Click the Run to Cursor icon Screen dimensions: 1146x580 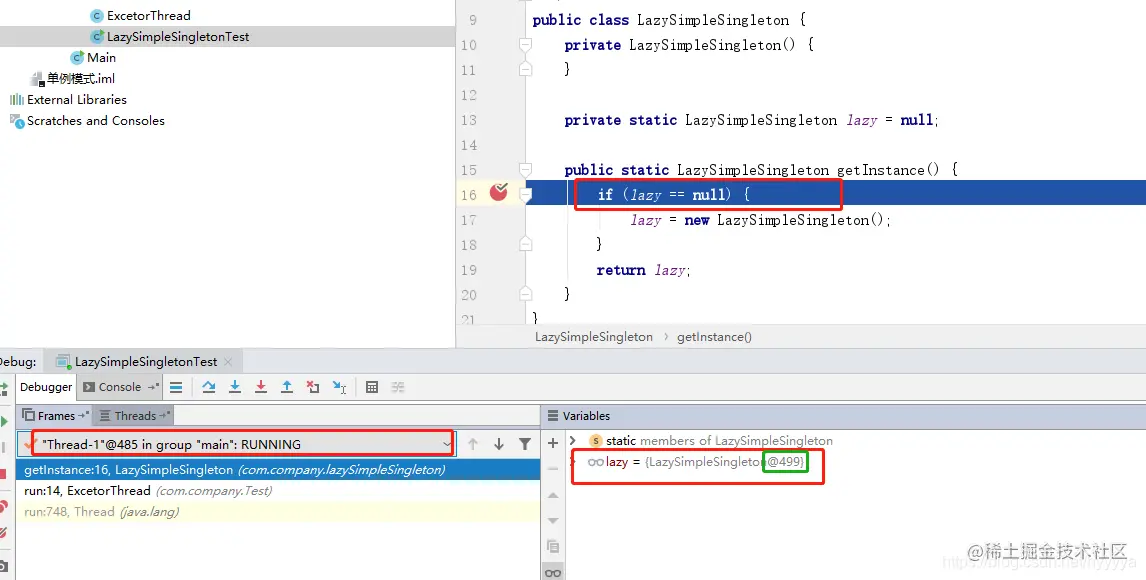[339, 387]
